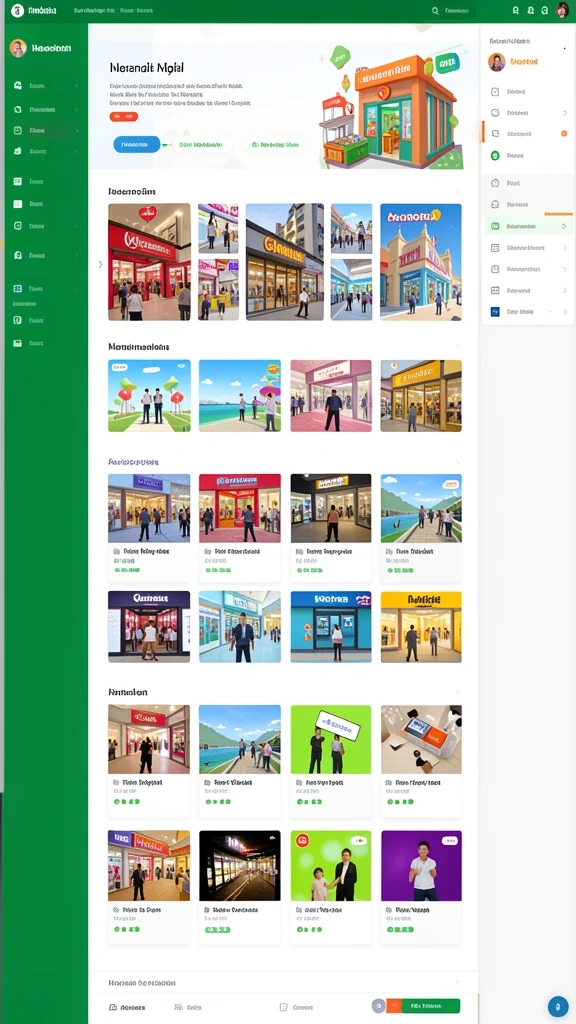The width and height of the screenshot is (576, 1024).
Task: Open the first text link in the top navigation bar
Action: point(94,10)
